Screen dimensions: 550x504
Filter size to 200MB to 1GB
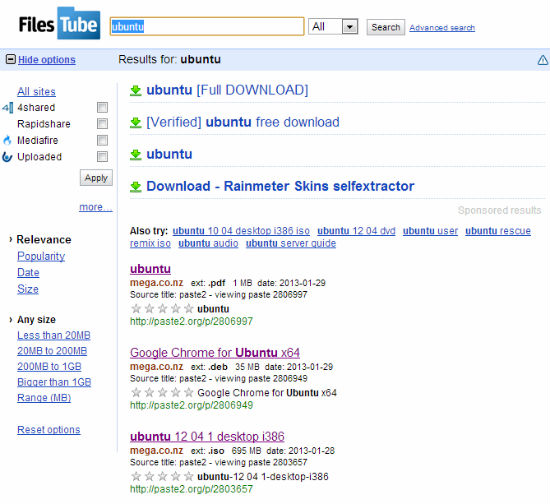(49, 367)
